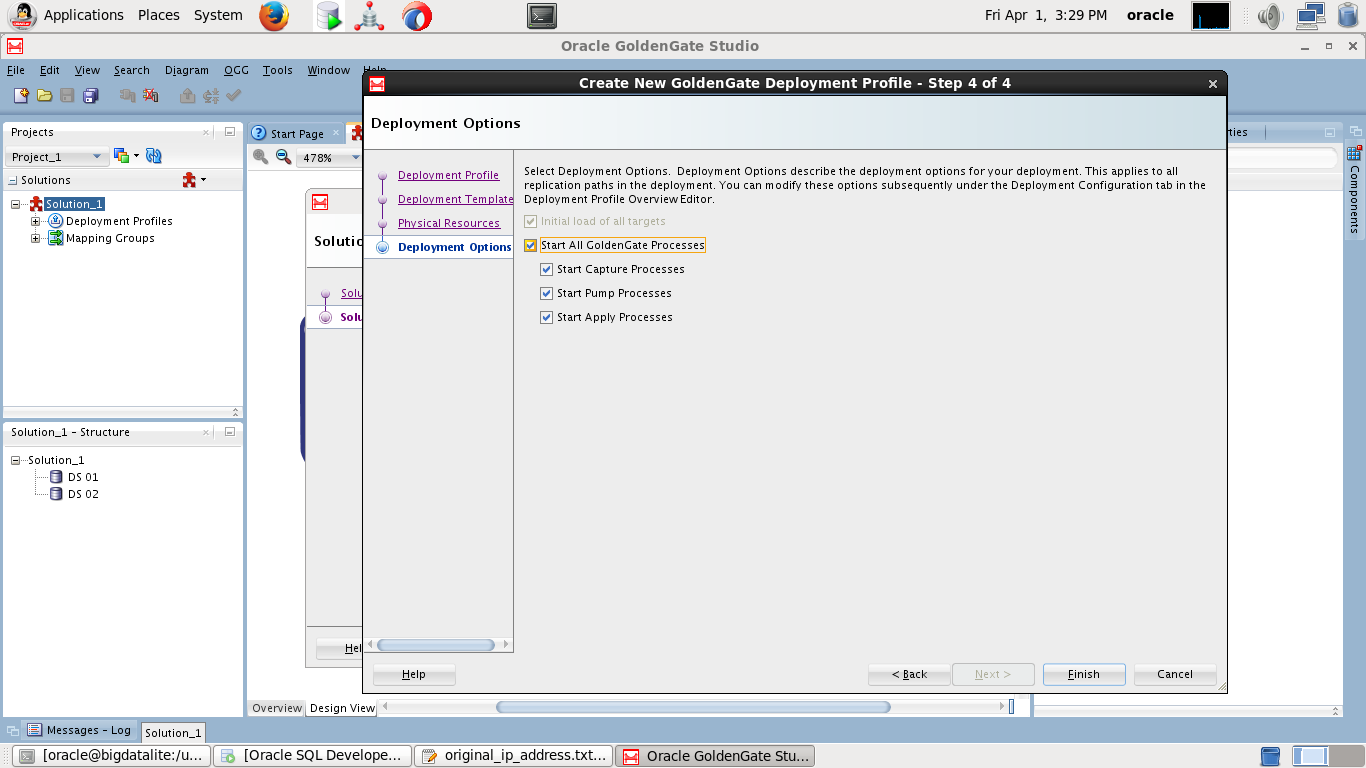
Task: Click the red-blue swirl launcher icon
Action: click(x=417, y=15)
